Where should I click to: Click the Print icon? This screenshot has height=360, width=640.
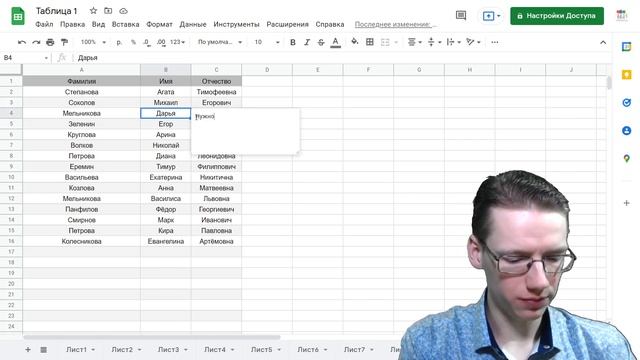pos(50,42)
